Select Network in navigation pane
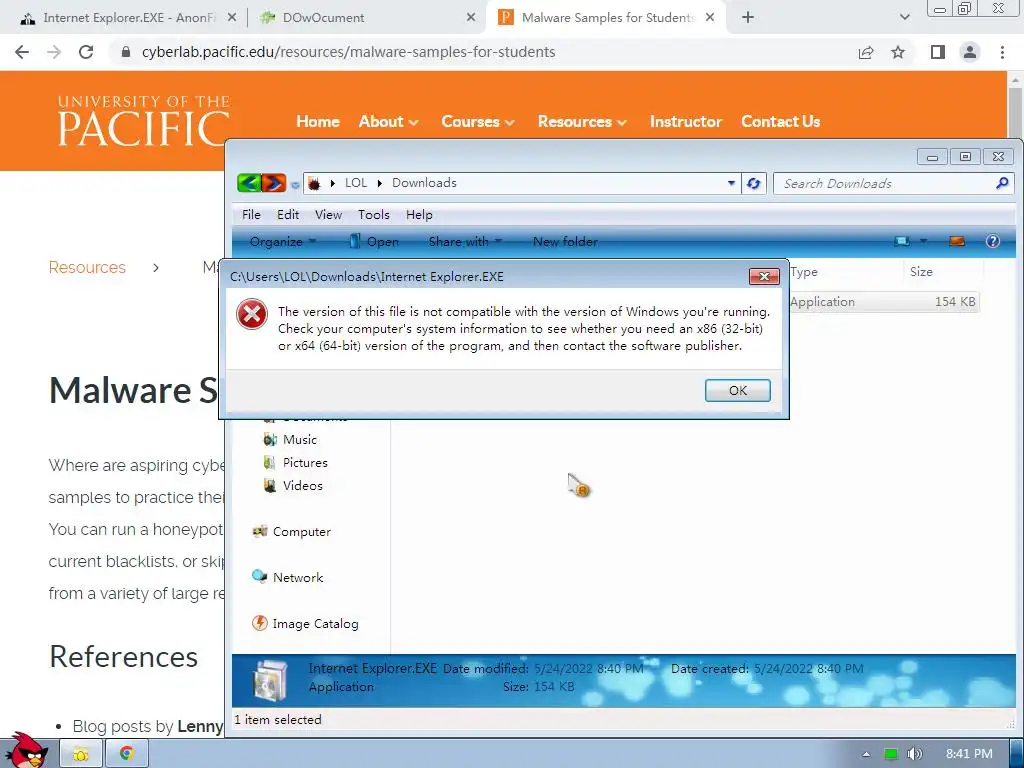Viewport: 1024px width, 768px height. coord(287,577)
